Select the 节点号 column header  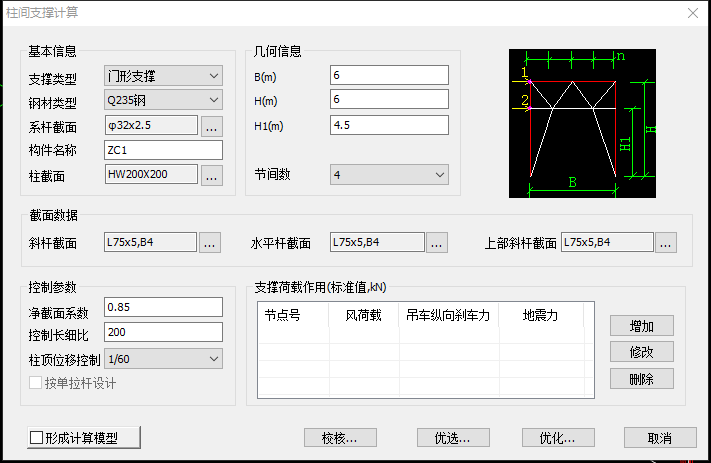[293, 315]
